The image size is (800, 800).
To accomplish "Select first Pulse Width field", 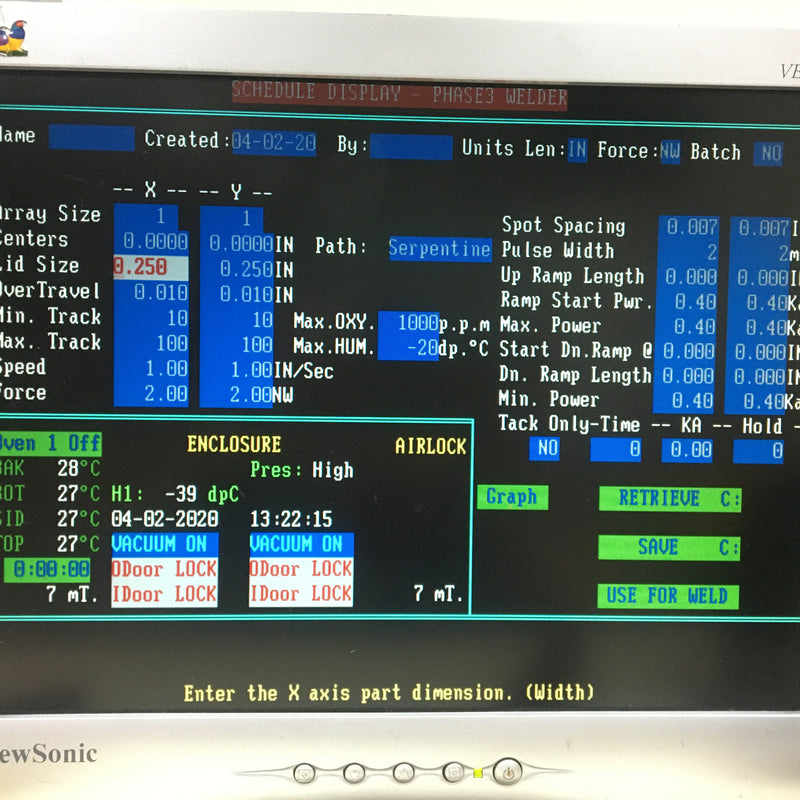I will click(688, 253).
